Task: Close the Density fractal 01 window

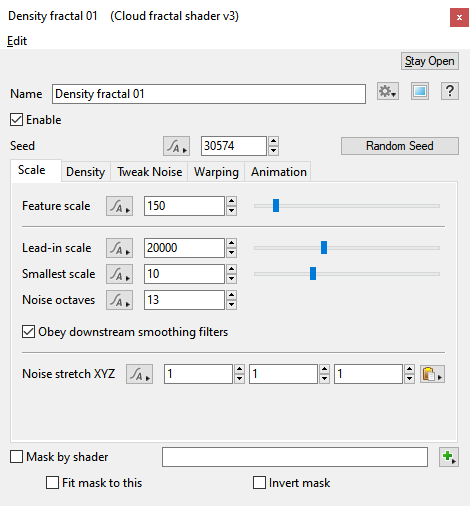Action: tap(459, 18)
